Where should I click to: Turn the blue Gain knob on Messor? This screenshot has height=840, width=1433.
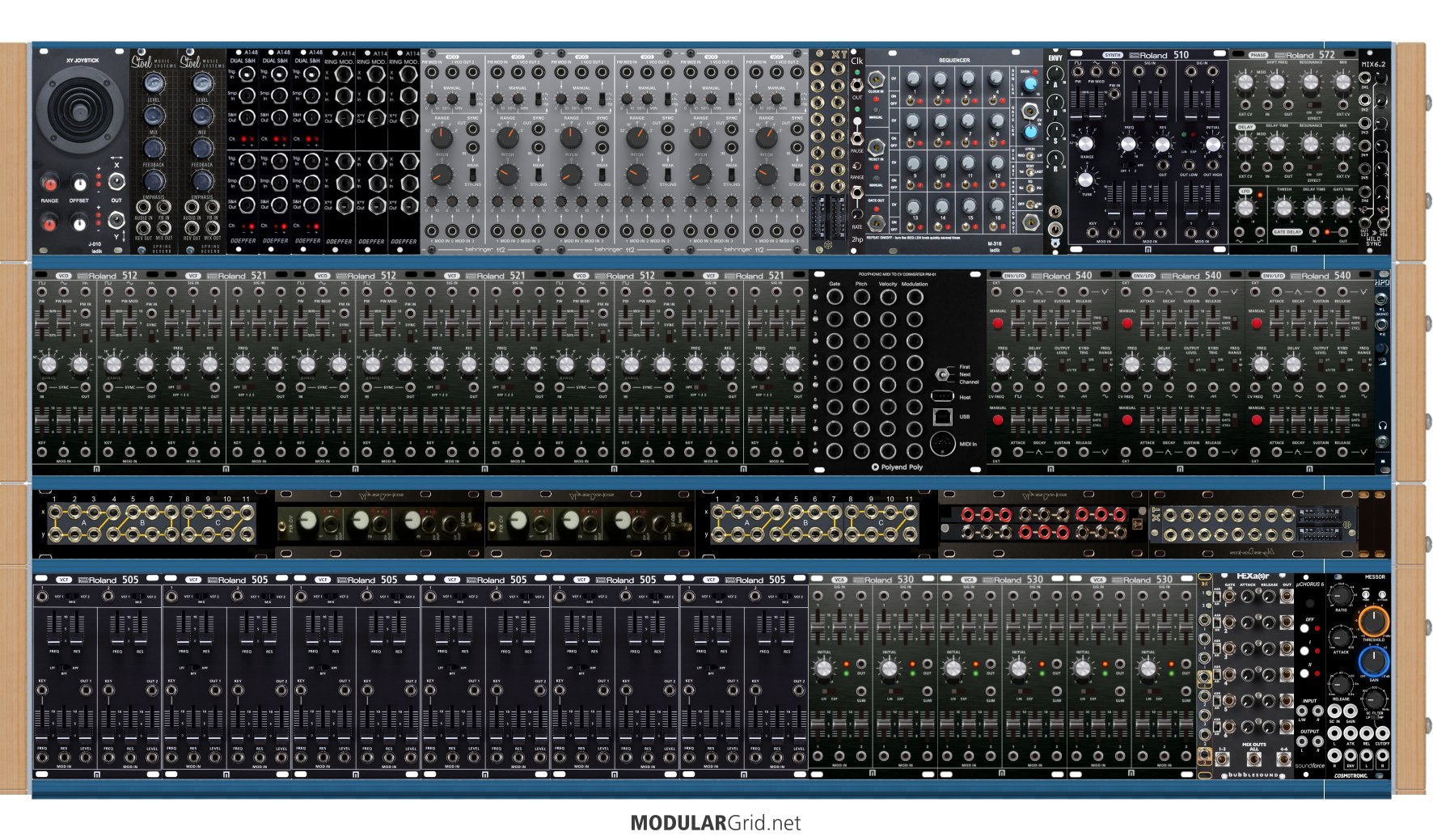(1374, 661)
